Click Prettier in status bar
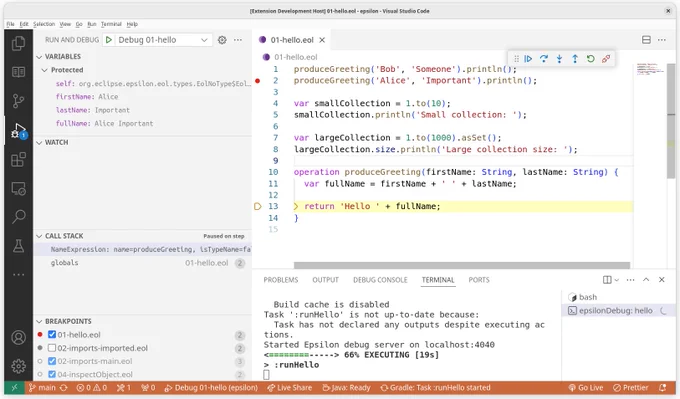This screenshot has height=399, width=680. pos(631,388)
